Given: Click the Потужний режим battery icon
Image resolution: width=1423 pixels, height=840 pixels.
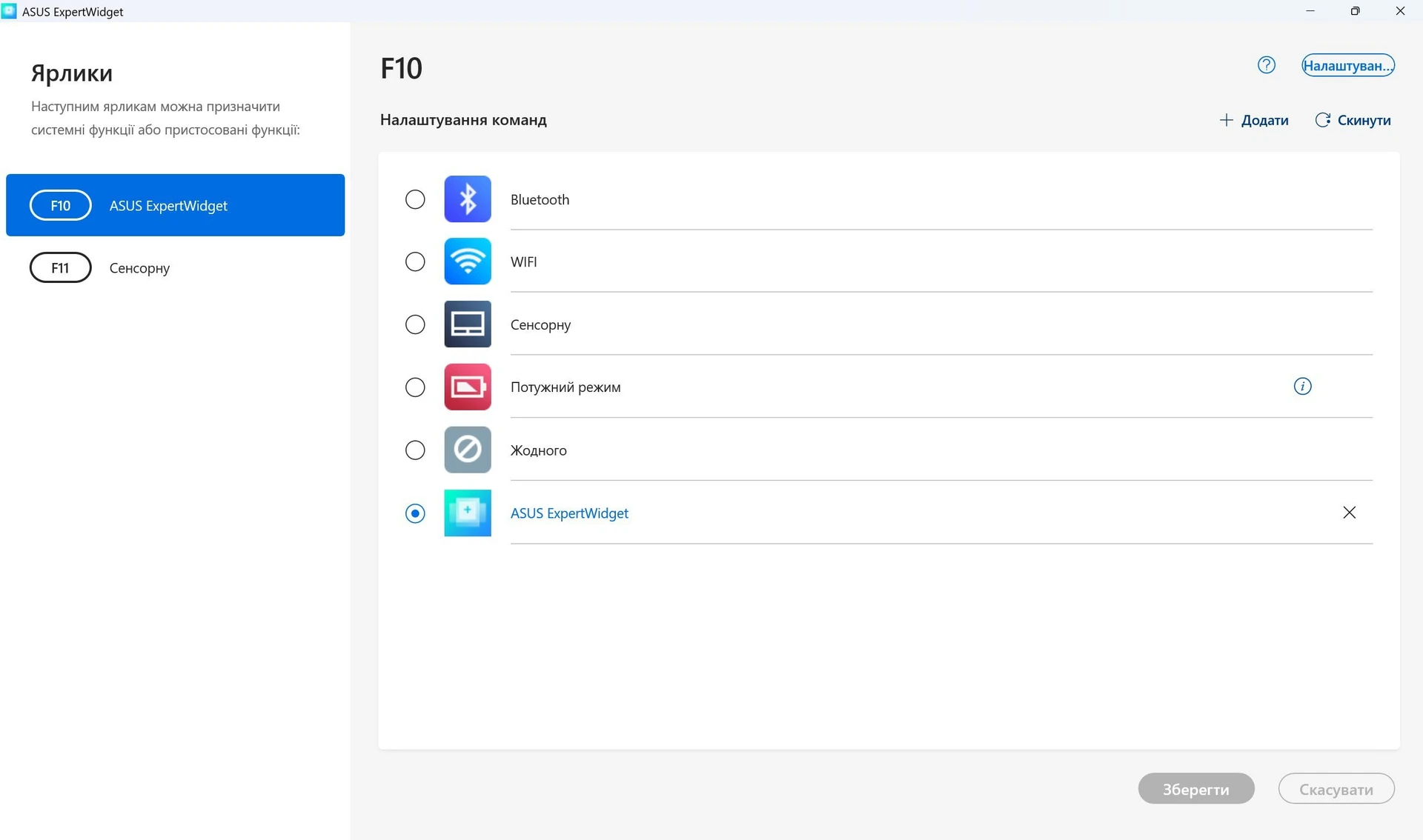Looking at the screenshot, I should coord(467,387).
